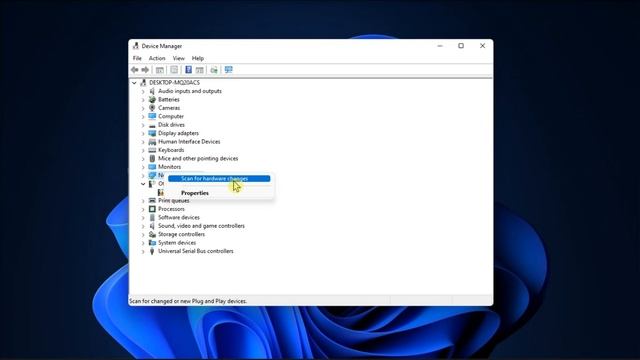Select the Computer tree label
This screenshot has width=640, height=360.
click(x=171, y=116)
